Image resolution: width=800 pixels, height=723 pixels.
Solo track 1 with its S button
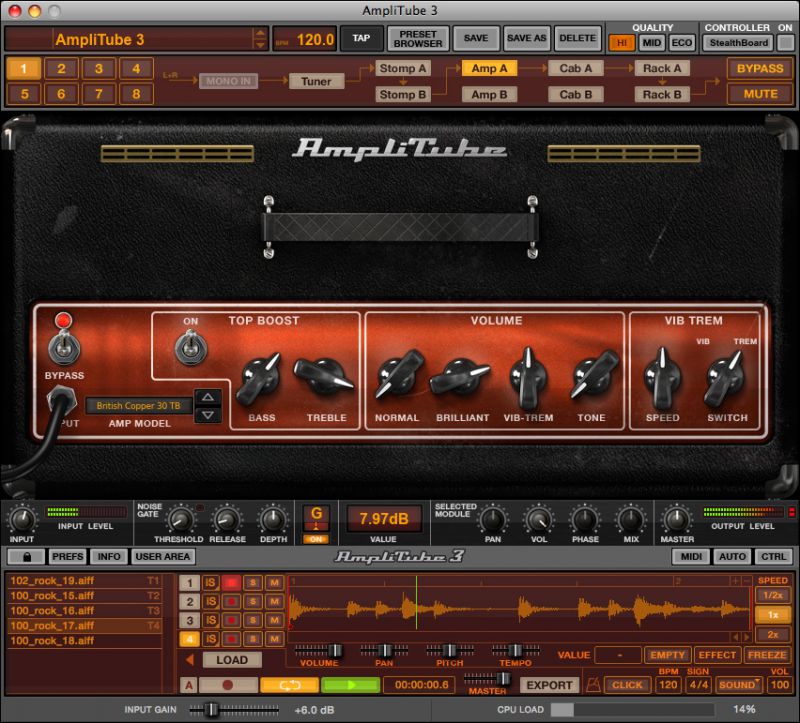click(253, 583)
